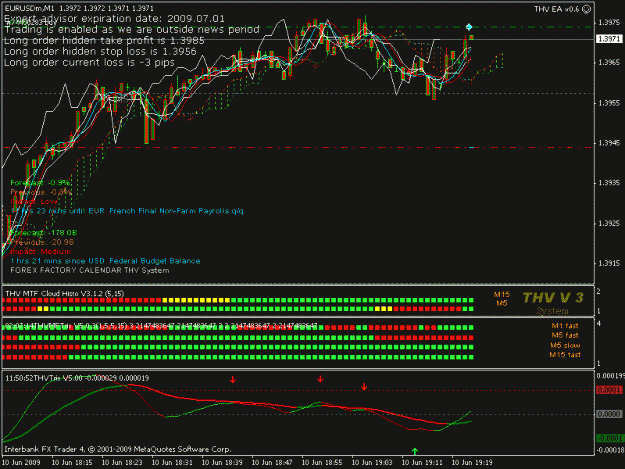
Task: Select the current price tag 1.3971 on the axis
Action: click(x=609, y=39)
